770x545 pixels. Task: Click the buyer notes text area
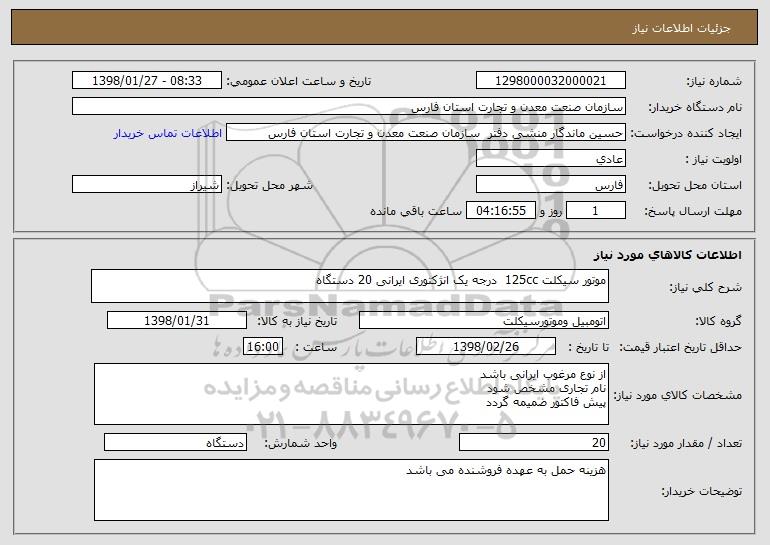coord(351,490)
